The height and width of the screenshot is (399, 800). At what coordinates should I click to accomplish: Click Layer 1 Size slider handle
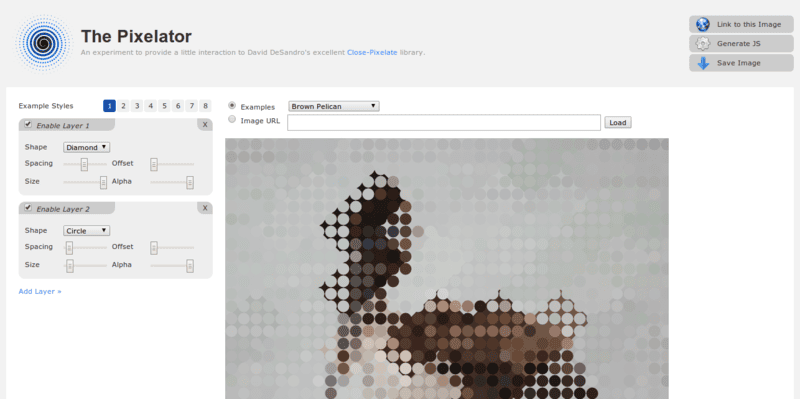tap(103, 182)
